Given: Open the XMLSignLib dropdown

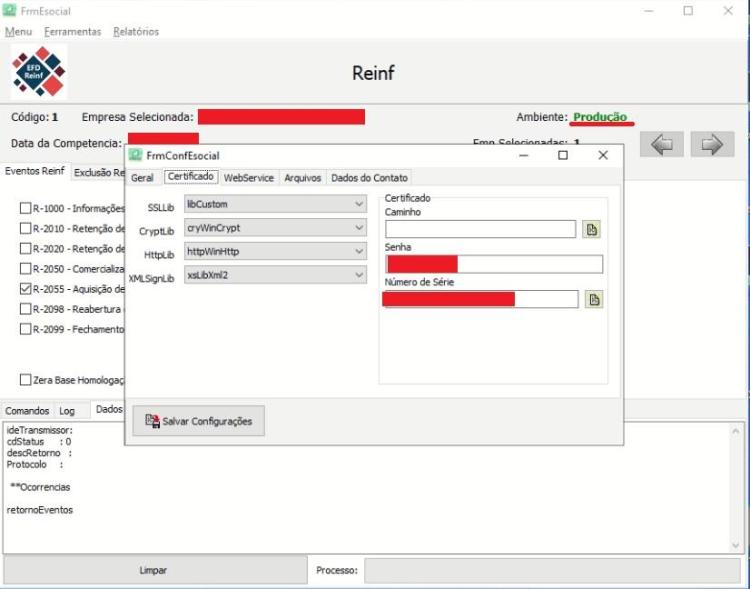Looking at the screenshot, I should pyautogui.click(x=276, y=275).
